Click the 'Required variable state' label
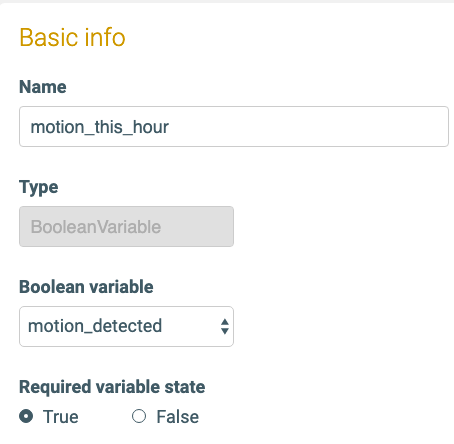 112,387
